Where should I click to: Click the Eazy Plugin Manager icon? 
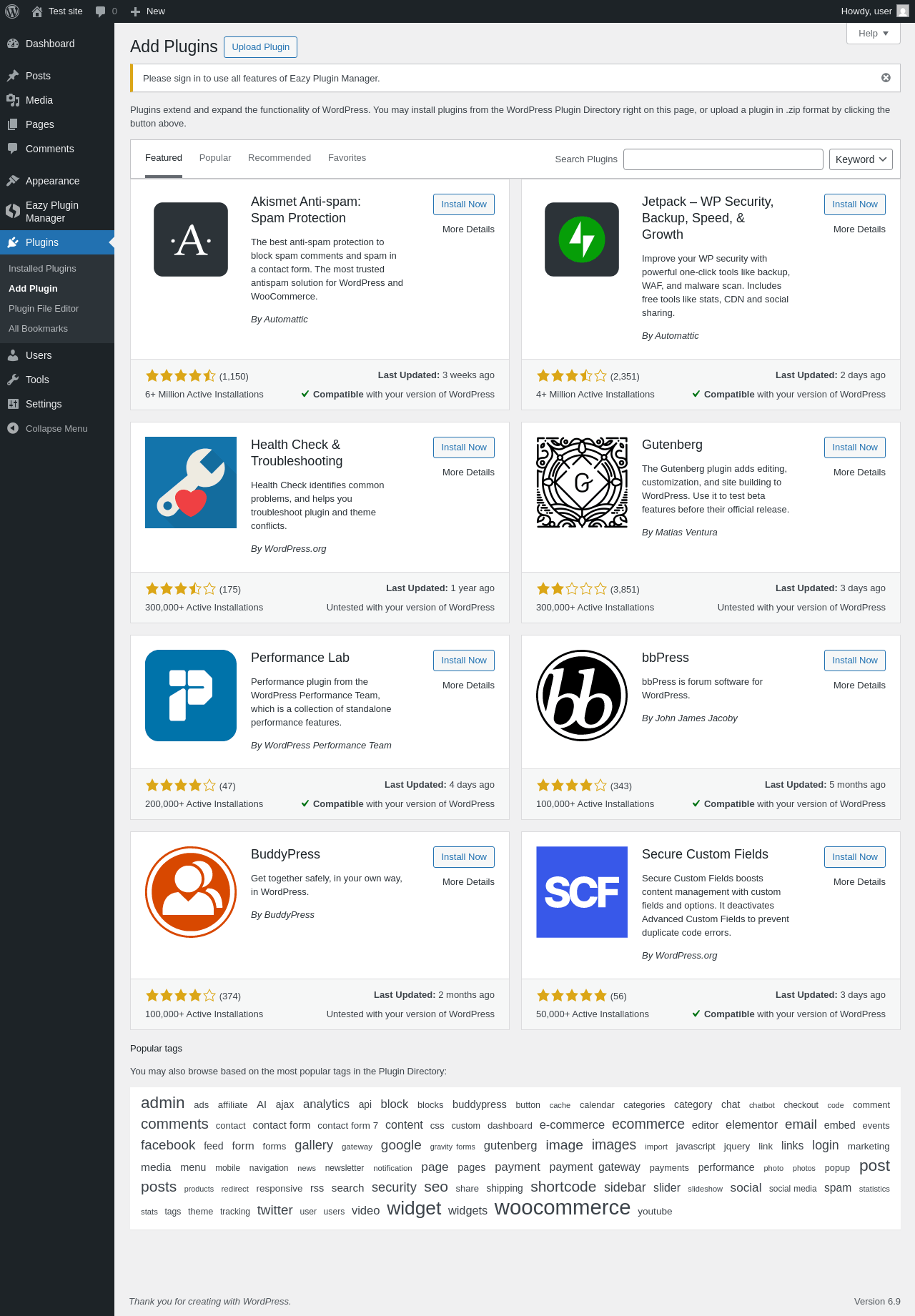click(x=13, y=211)
